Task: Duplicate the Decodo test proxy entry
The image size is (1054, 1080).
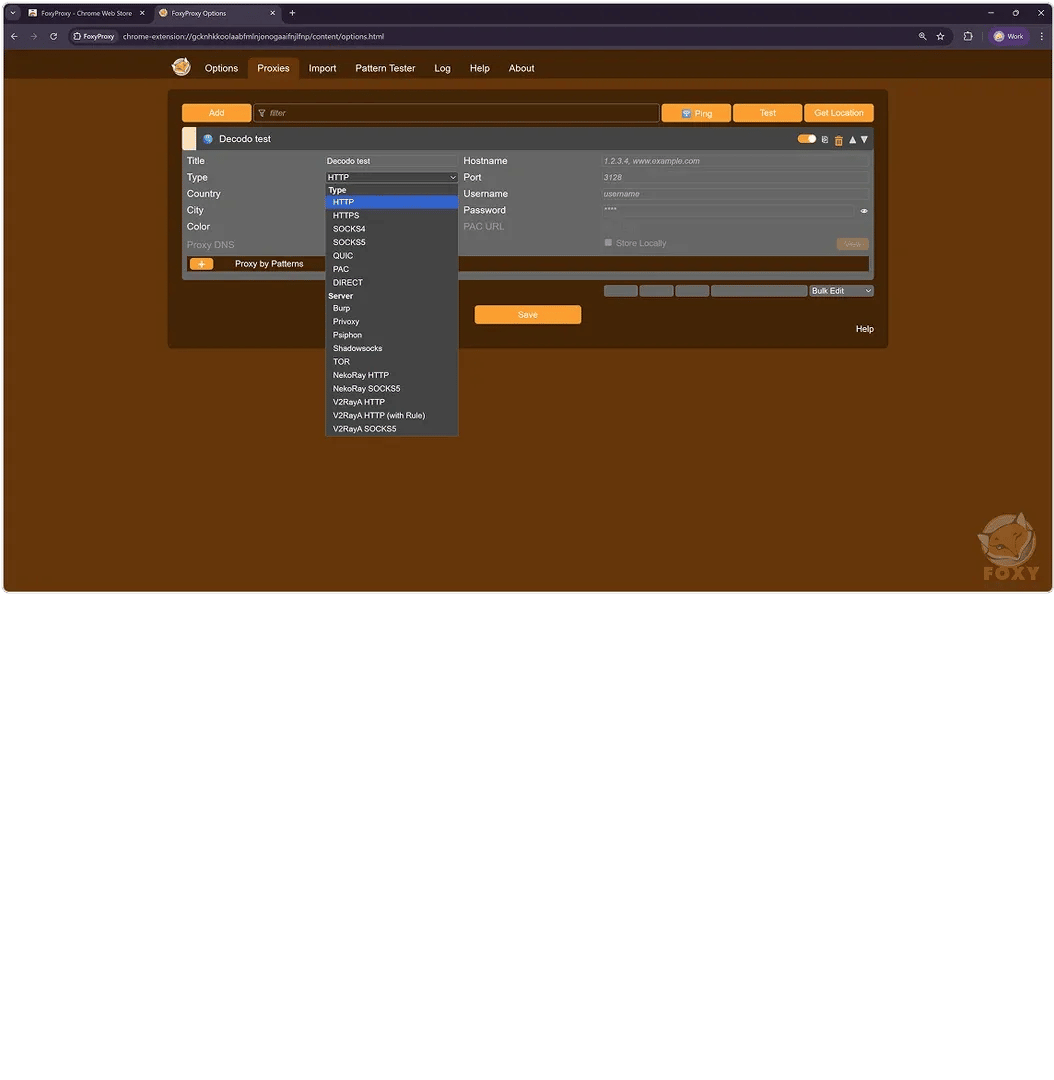Action: pos(825,140)
